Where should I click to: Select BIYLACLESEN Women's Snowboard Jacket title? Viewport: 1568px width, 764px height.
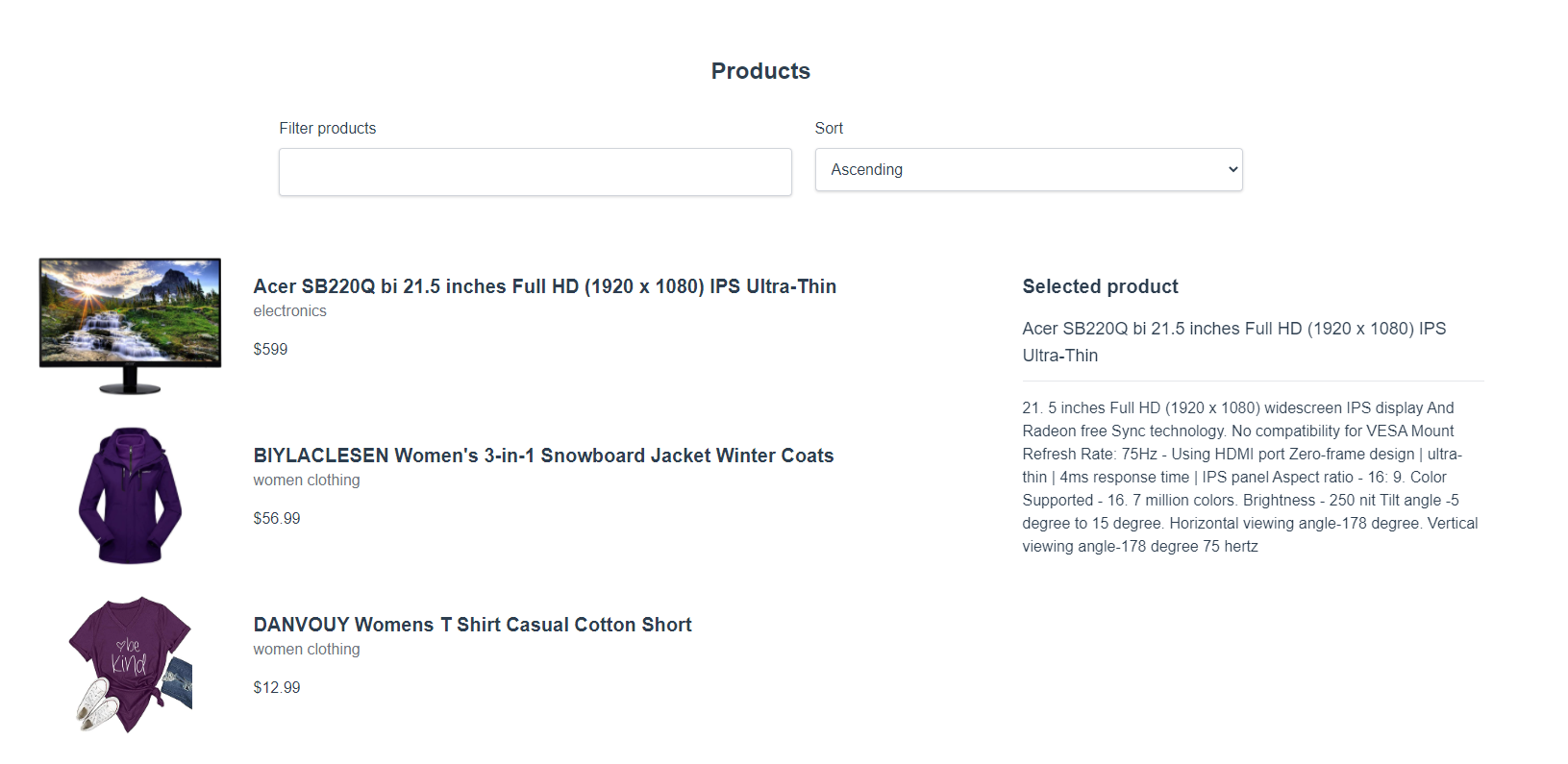coord(543,456)
